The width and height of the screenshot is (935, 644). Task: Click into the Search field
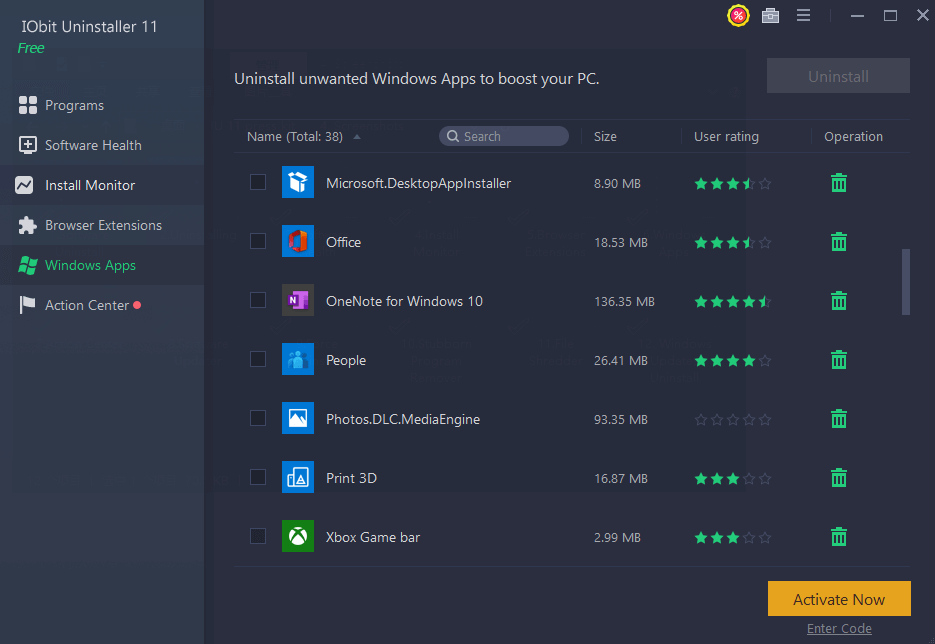[x=504, y=137]
